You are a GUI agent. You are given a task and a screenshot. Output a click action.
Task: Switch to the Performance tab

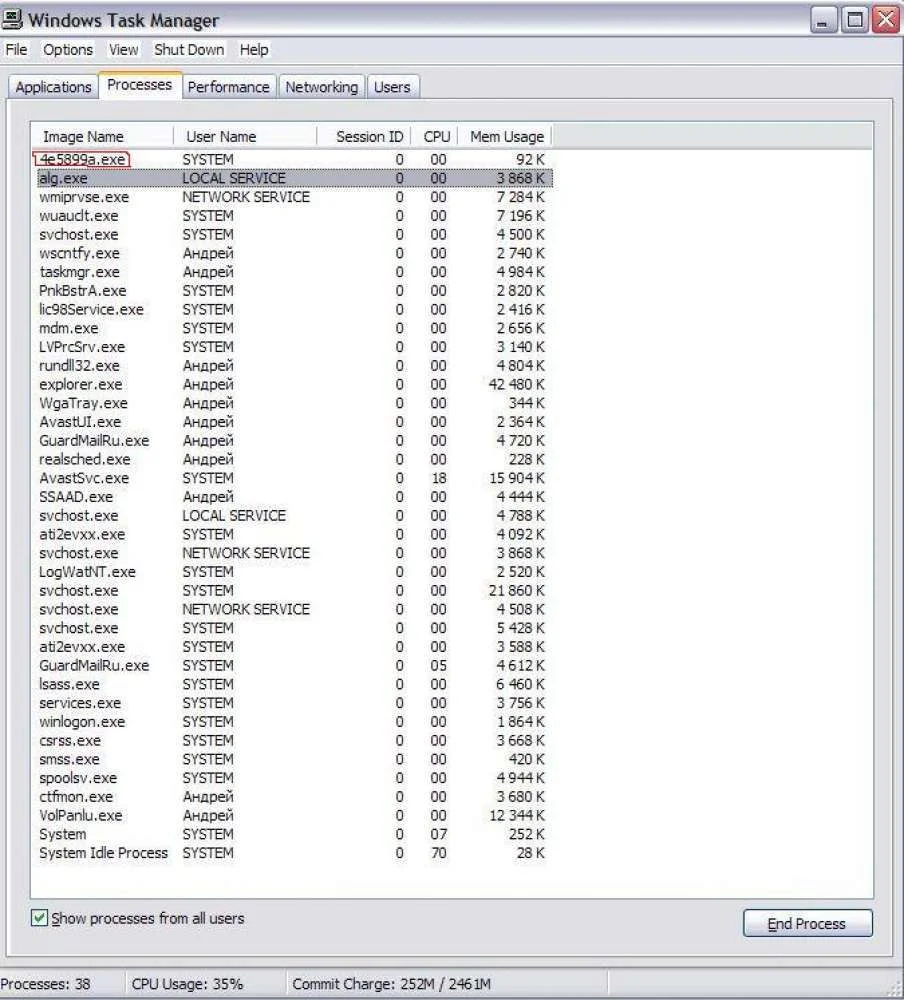[228, 87]
